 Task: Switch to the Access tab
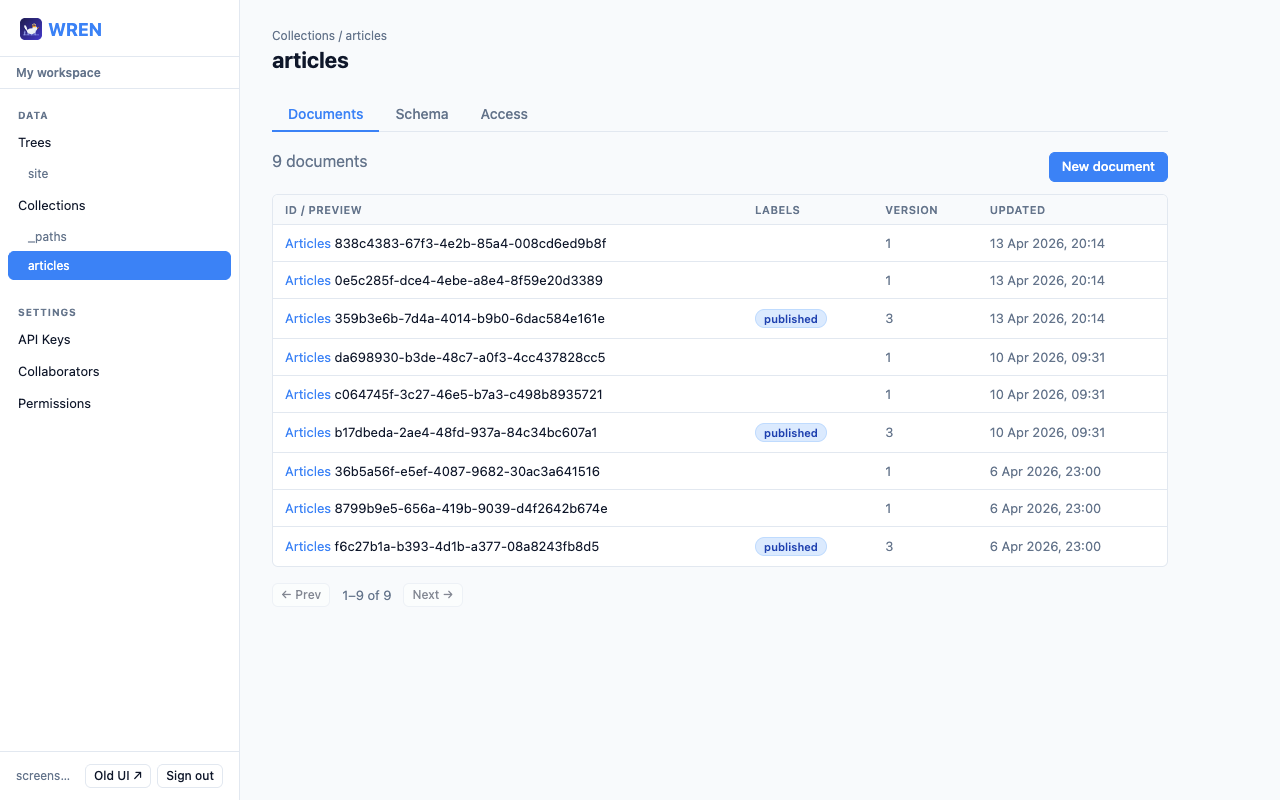(503, 114)
